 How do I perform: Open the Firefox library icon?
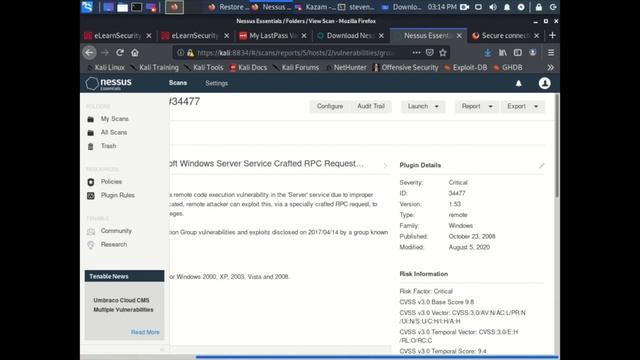tap(502, 53)
